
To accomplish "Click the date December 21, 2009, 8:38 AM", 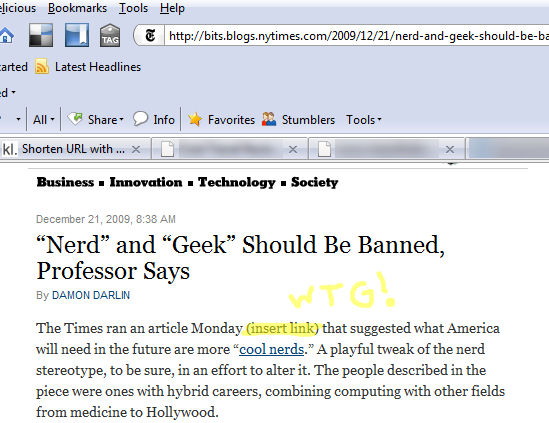I will click(106, 219).
